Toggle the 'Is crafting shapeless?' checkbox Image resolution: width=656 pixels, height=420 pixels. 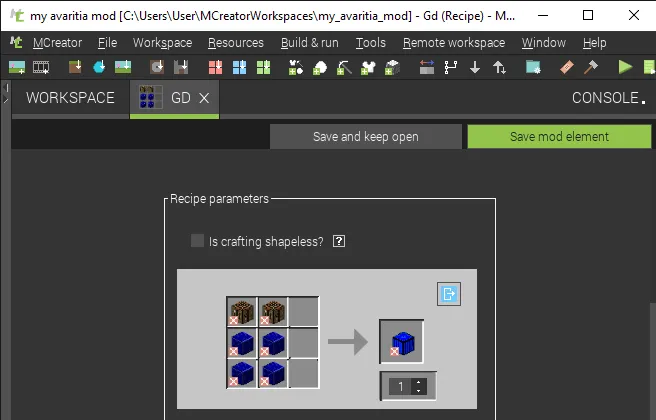pyautogui.click(x=197, y=241)
